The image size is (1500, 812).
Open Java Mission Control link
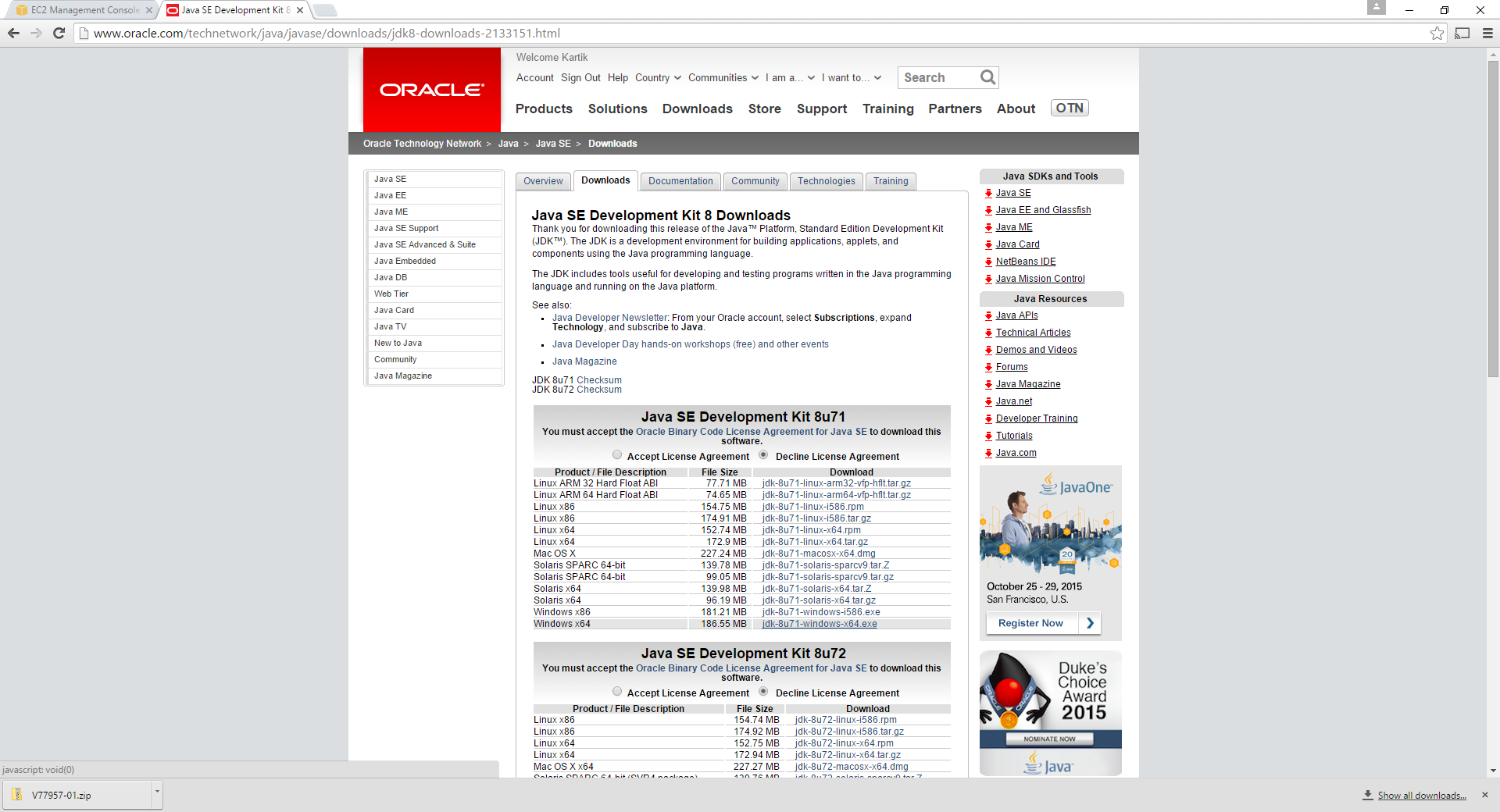pyautogui.click(x=1040, y=279)
